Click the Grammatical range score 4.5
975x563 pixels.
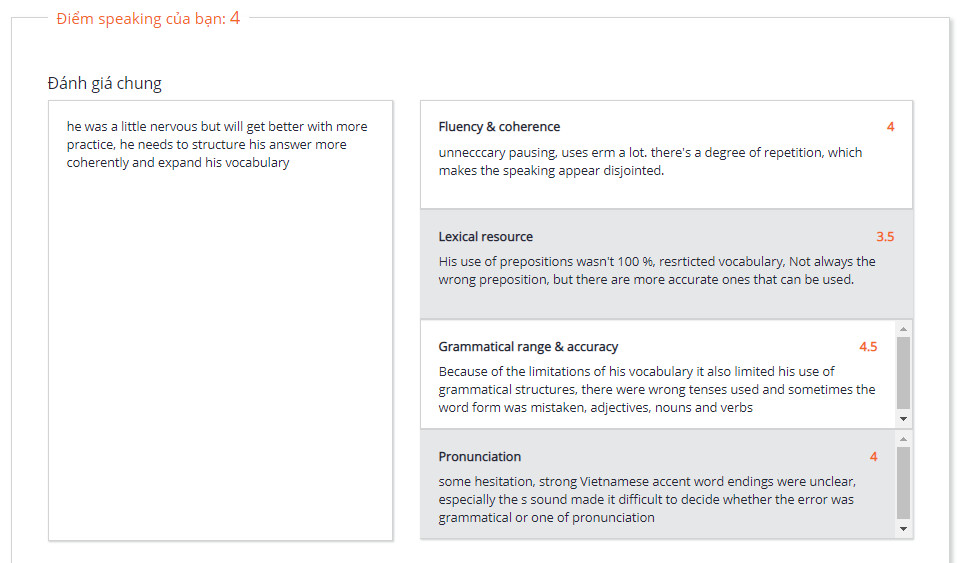click(x=868, y=347)
